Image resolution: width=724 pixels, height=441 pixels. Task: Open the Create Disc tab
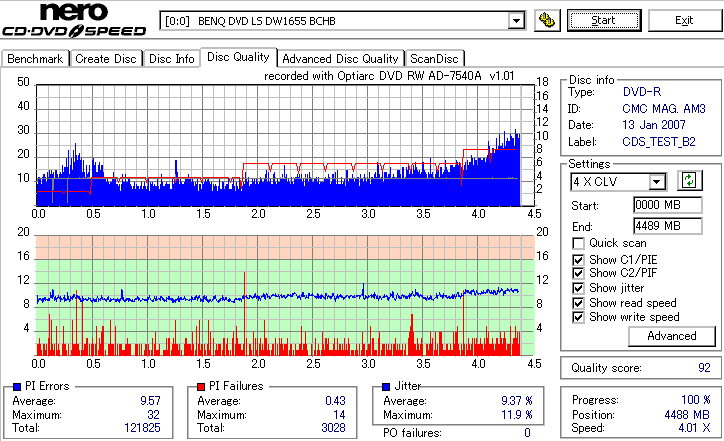click(x=106, y=59)
